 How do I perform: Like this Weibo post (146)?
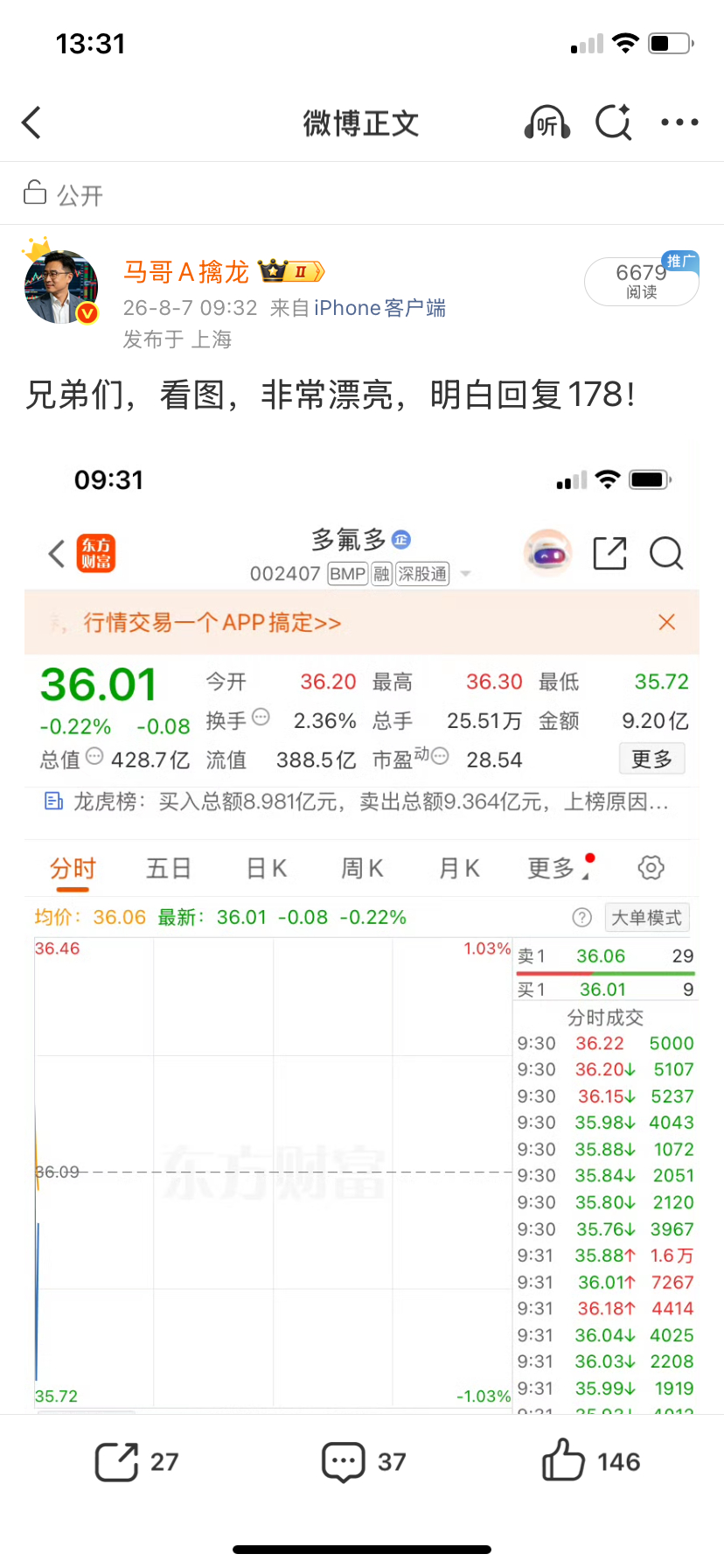tap(591, 1461)
